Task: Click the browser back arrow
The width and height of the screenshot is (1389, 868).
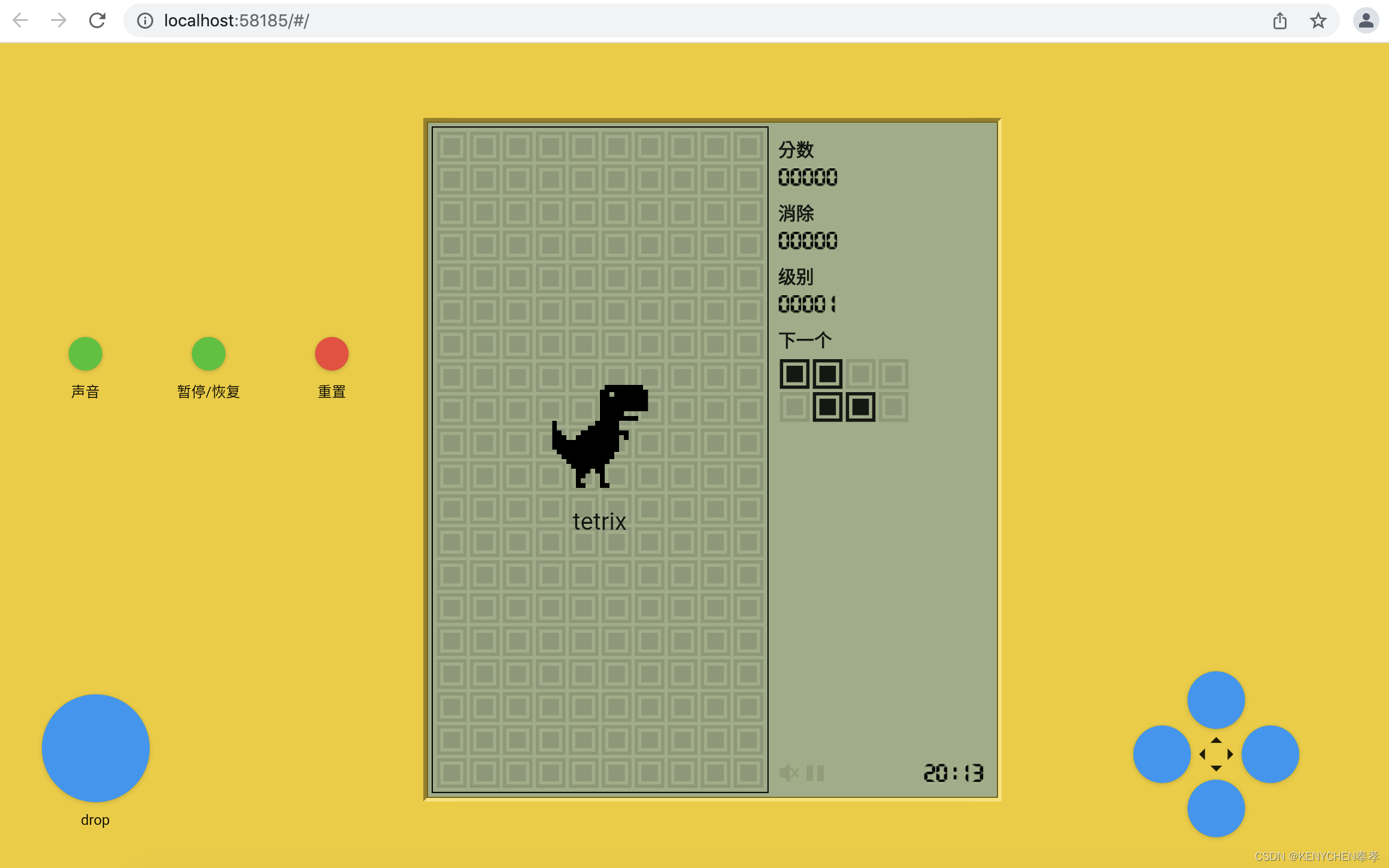Action: pos(20,21)
